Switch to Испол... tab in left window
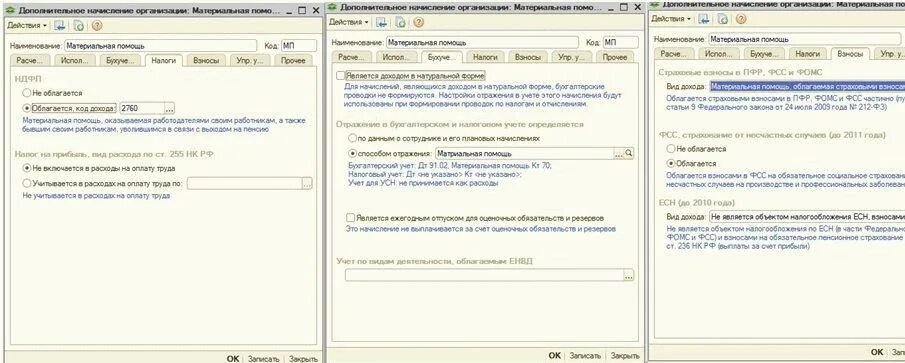This screenshot has height=363, width=905. pyautogui.click(x=74, y=60)
